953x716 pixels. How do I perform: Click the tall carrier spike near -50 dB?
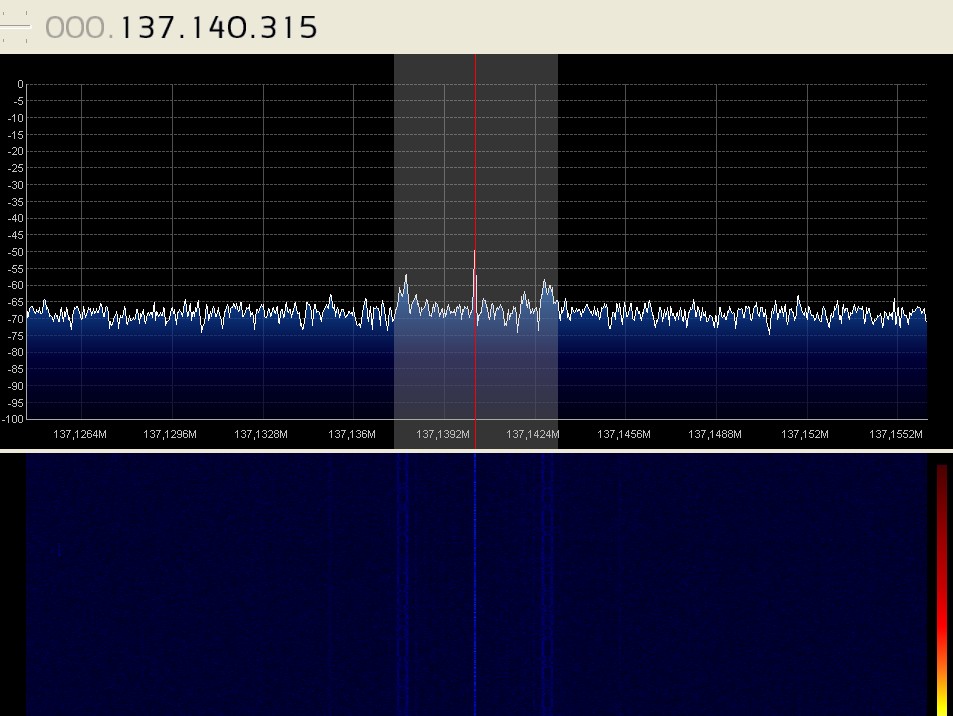[475, 280]
